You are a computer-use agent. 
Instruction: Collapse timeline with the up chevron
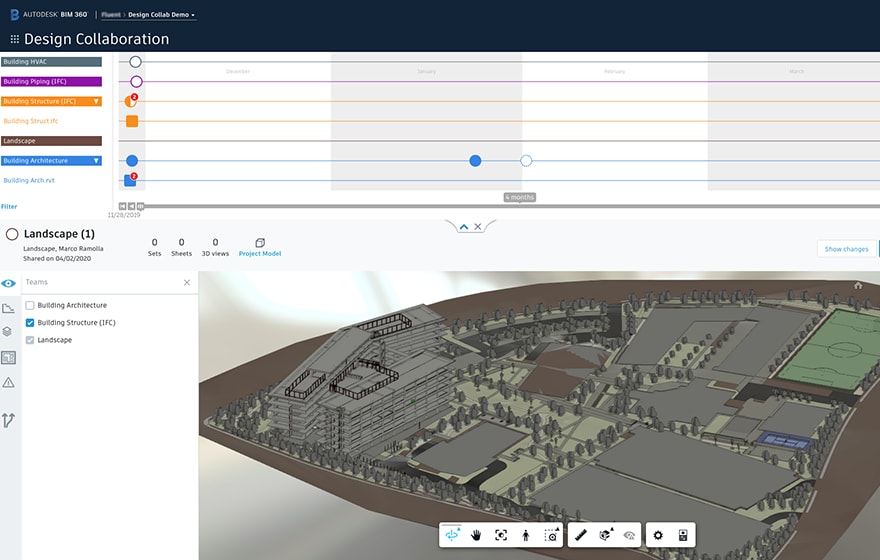[x=464, y=227]
